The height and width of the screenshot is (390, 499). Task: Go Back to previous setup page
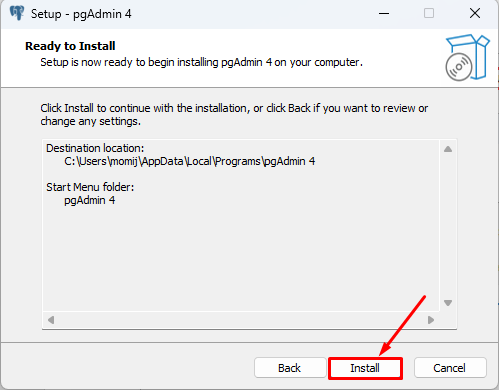click(290, 368)
